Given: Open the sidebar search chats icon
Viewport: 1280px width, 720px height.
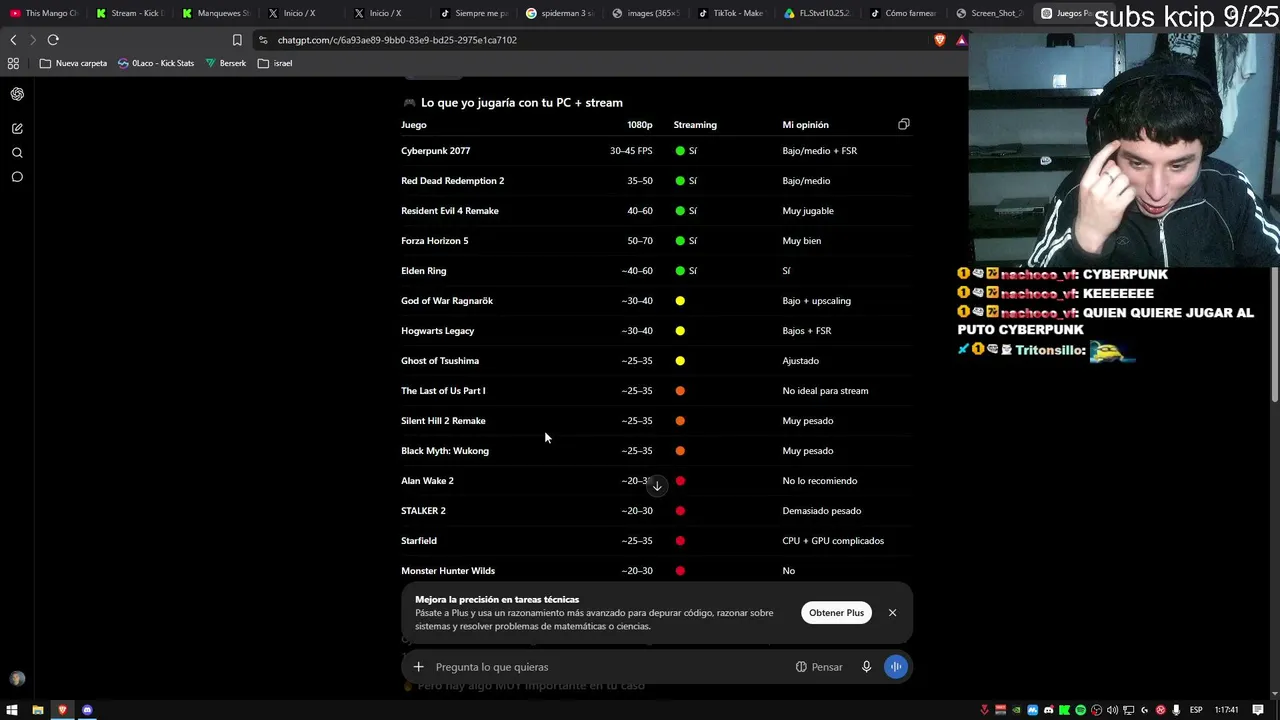Looking at the screenshot, I should click(x=17, y=153).
